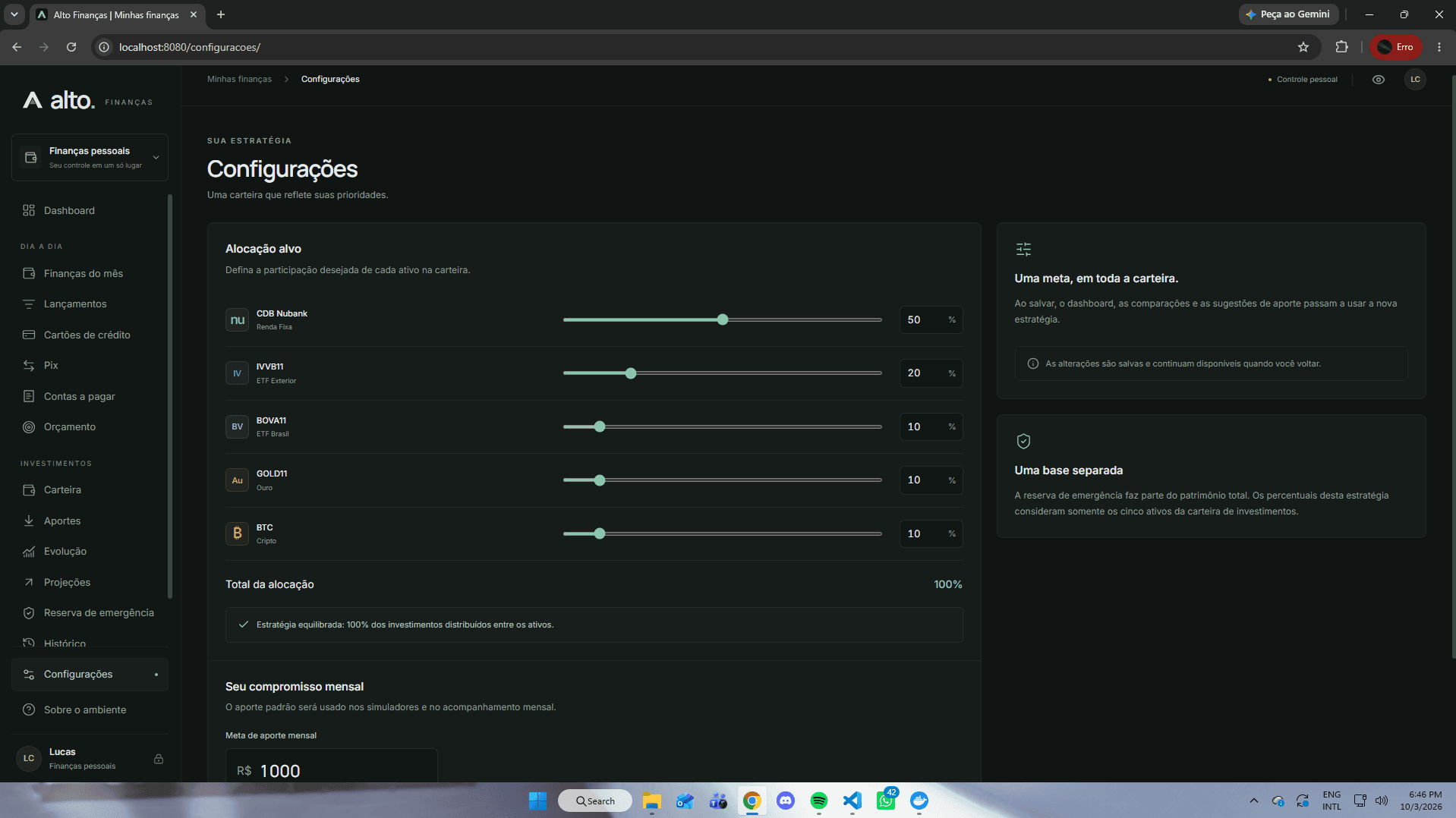Click the Evolução chart icon
The image size is (1456, 818).
point(29,552)
